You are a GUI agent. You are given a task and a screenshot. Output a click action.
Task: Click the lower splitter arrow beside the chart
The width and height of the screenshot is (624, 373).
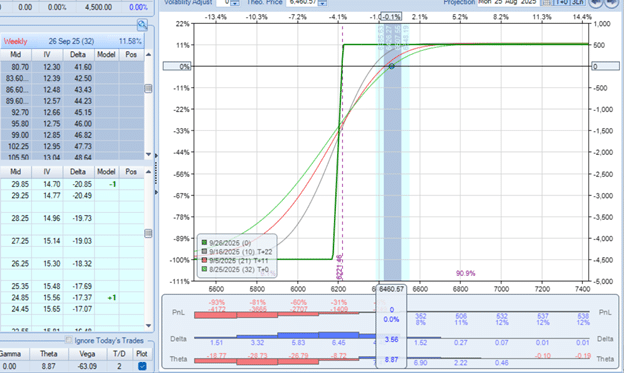click(x=156, y=192)
